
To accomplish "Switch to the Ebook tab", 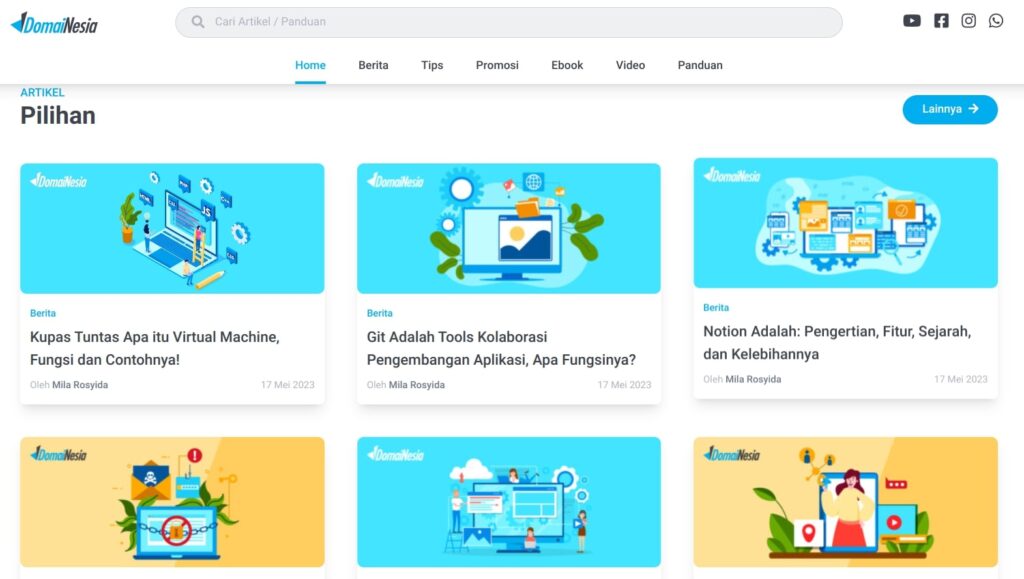I will tap(566, 65).
